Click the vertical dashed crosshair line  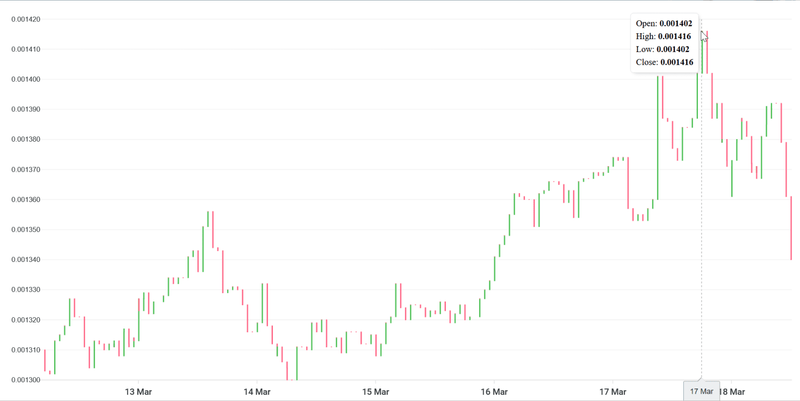pyautogui.click(x=701, y=250)
